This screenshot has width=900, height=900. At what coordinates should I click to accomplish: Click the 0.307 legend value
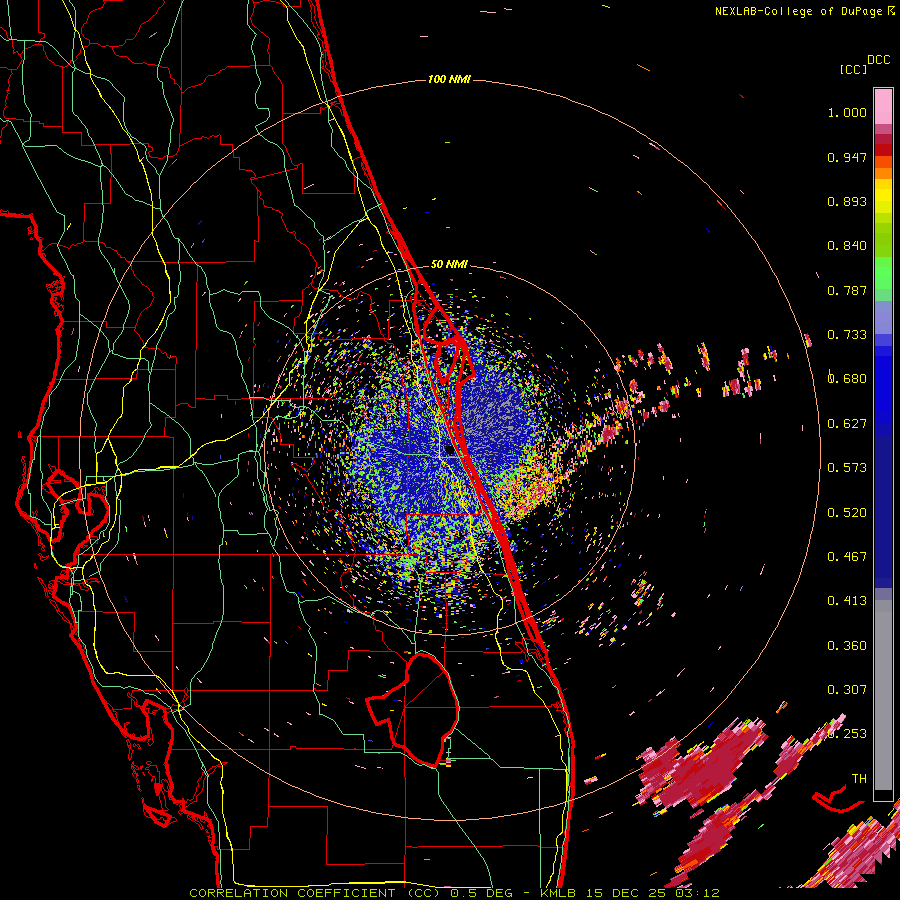(847, 690)
